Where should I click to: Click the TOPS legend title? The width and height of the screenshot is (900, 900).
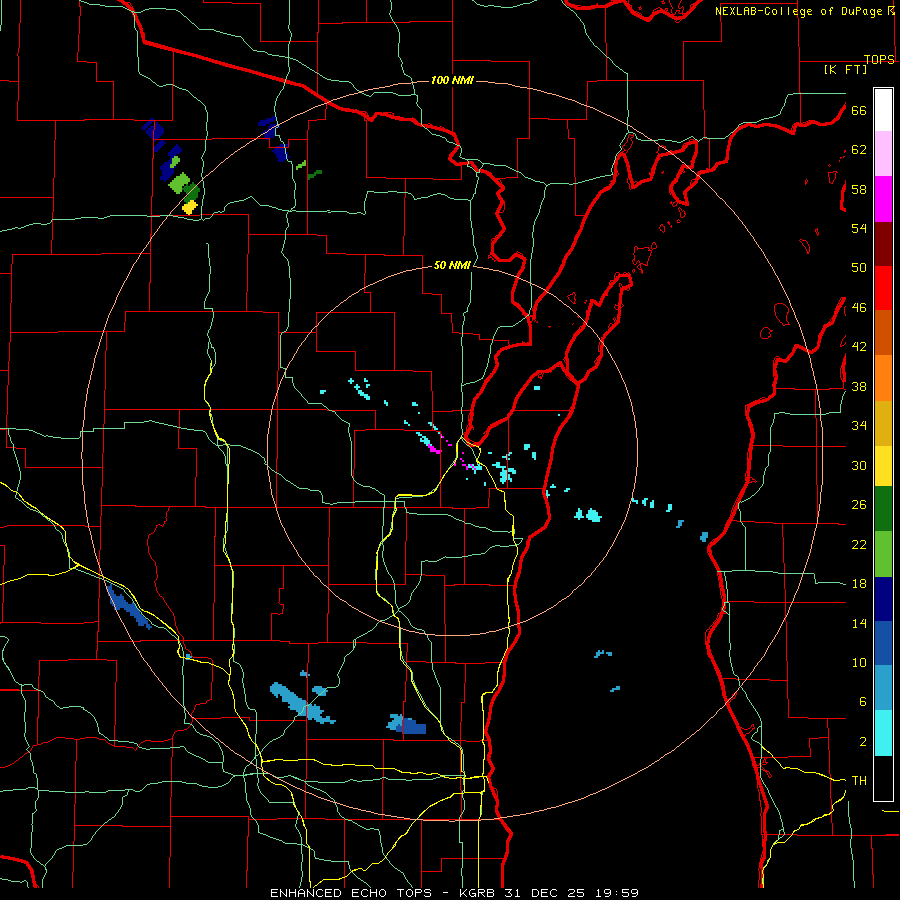click(x=879, y=59)
